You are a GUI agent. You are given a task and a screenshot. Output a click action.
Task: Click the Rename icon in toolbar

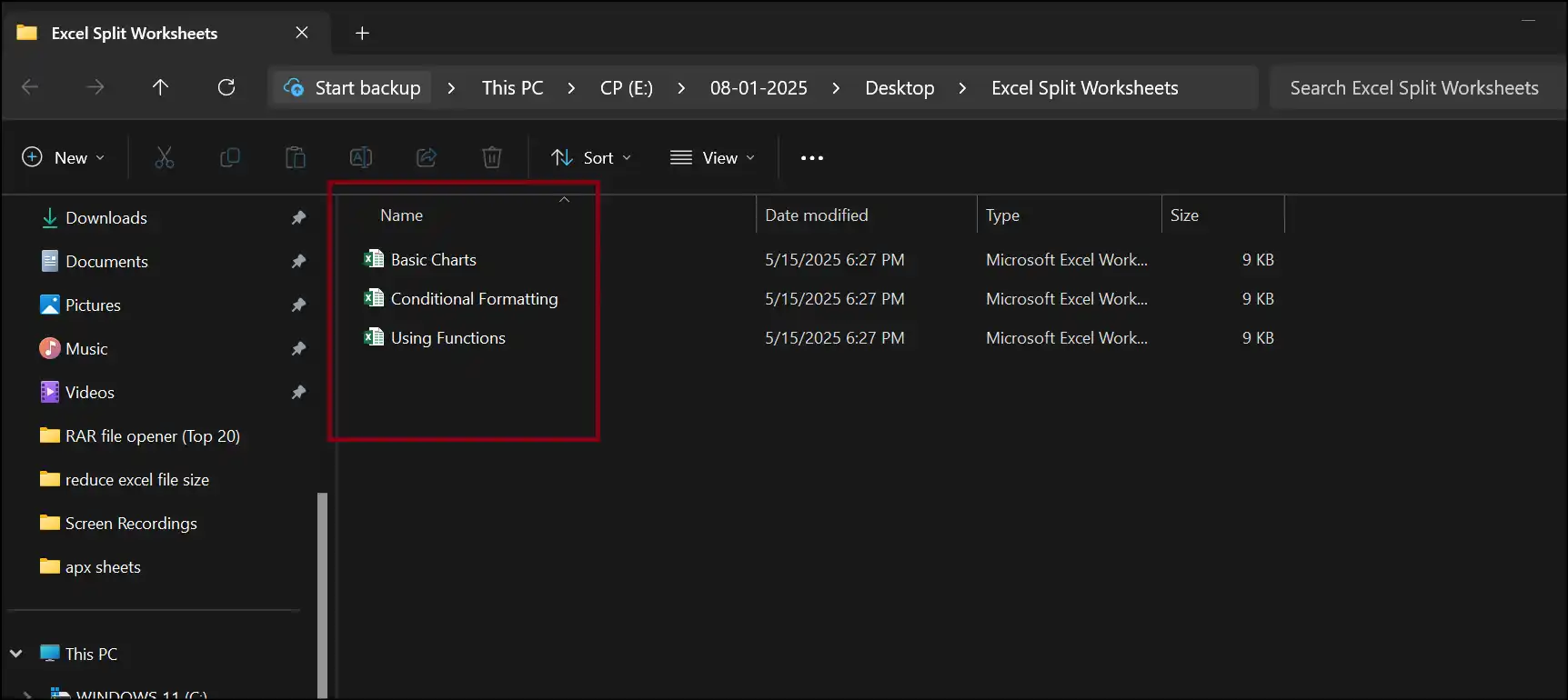point(361,157)
